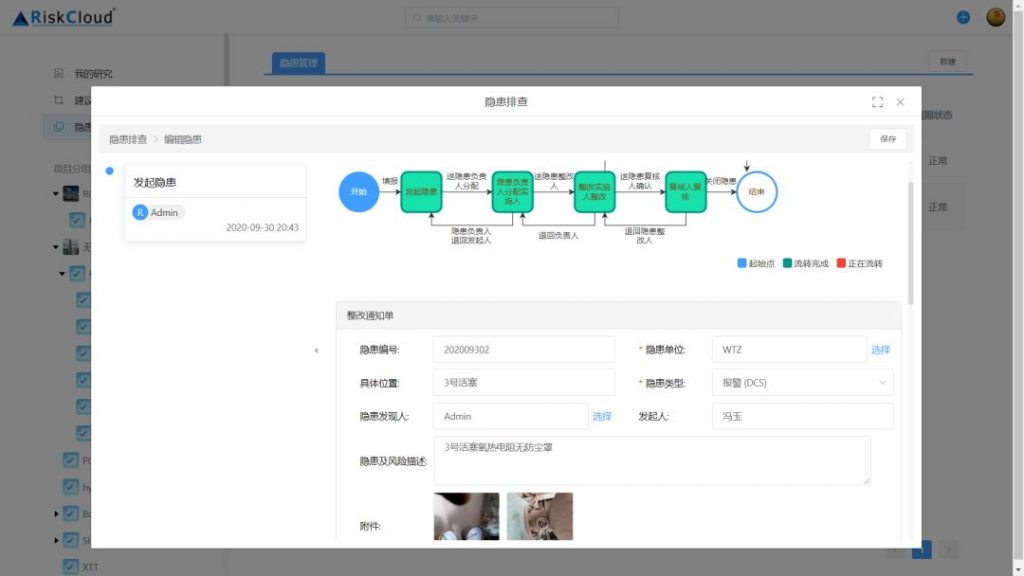Click the 我的研究 sidebar icon
This screenshot has width=1024, height=576.
(59, 74)
